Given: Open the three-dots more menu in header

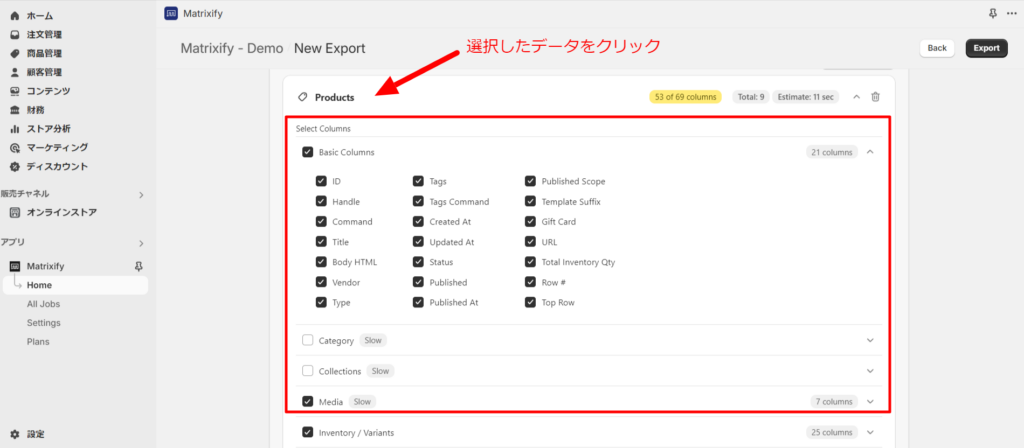Looking at the screenshot, I should point(1012,13).
